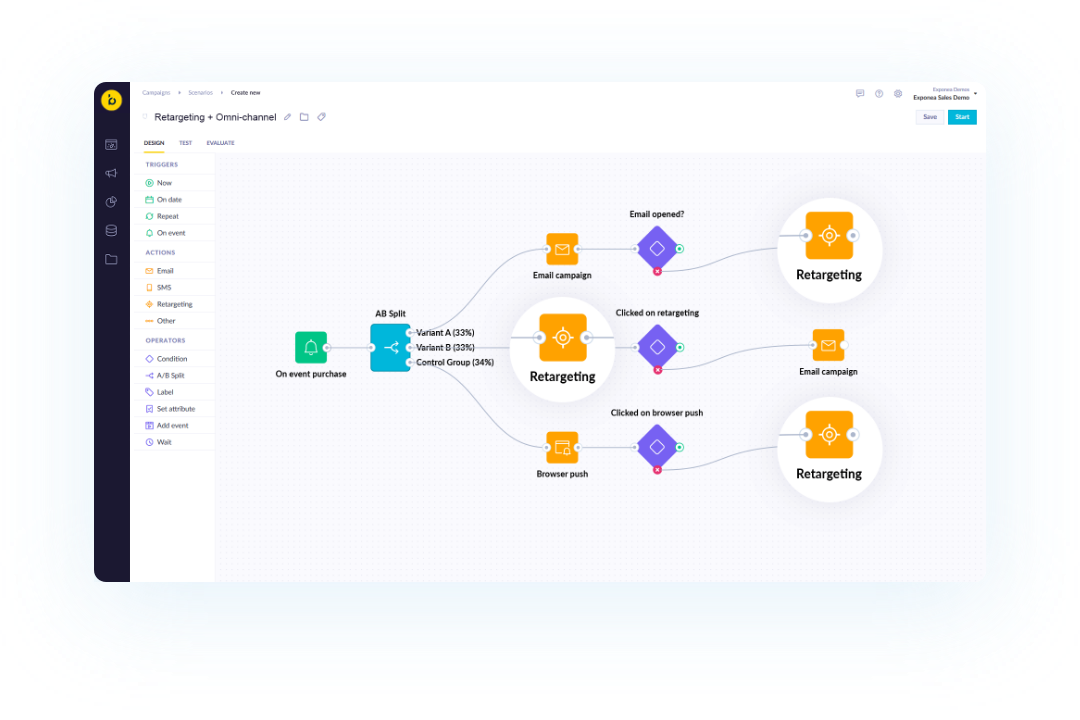Open the chat messages icon in header
The image size is (1080, 720).
[x=860, y=94]
